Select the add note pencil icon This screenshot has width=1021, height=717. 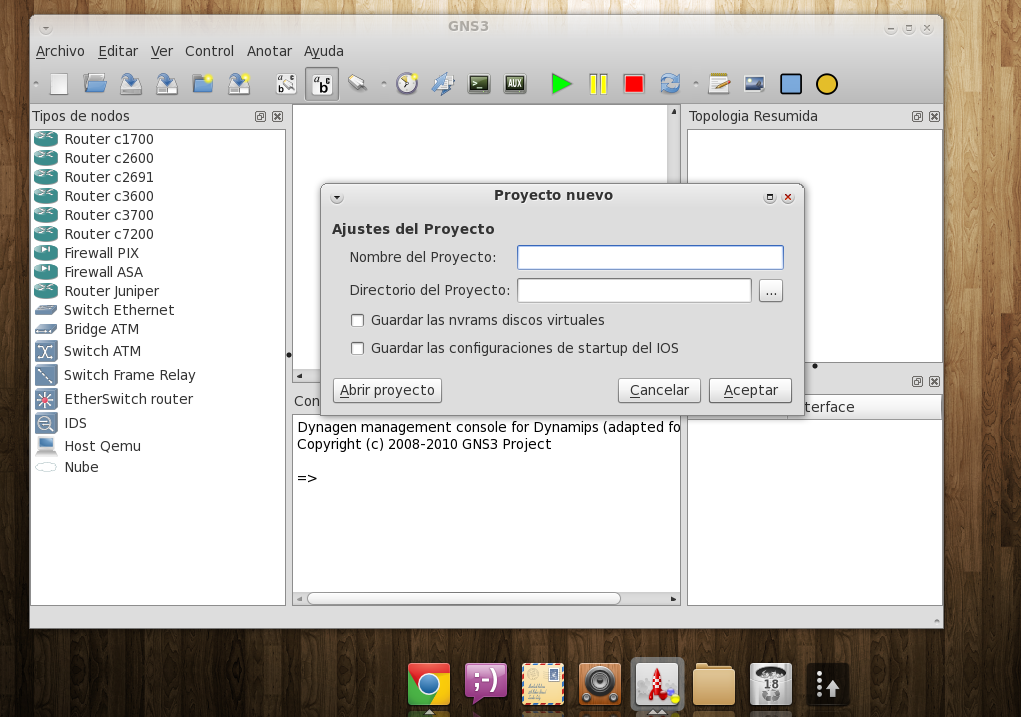[x=719, y=84]
